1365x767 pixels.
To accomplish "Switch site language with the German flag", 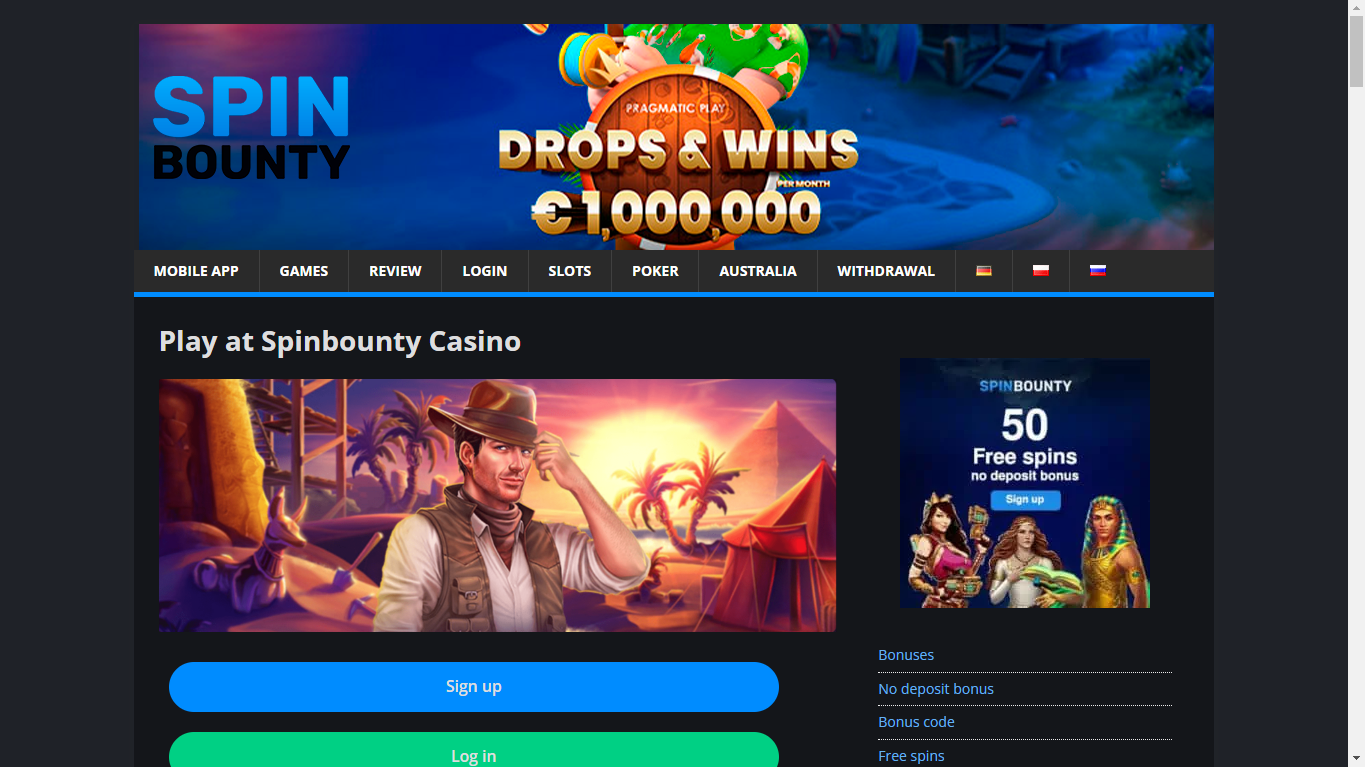I will pos(984,270).
